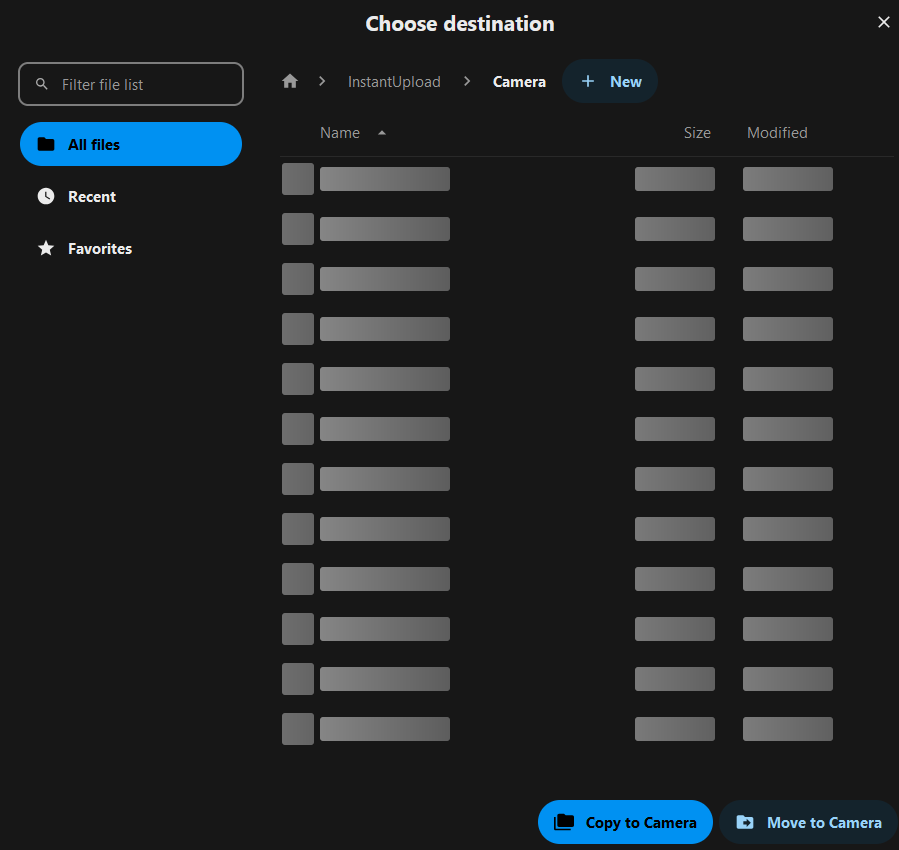Click the folder-arrow icon on Move to Camera
The height and width of the screenshot is (850, 899).
click(x=745, y=822)
